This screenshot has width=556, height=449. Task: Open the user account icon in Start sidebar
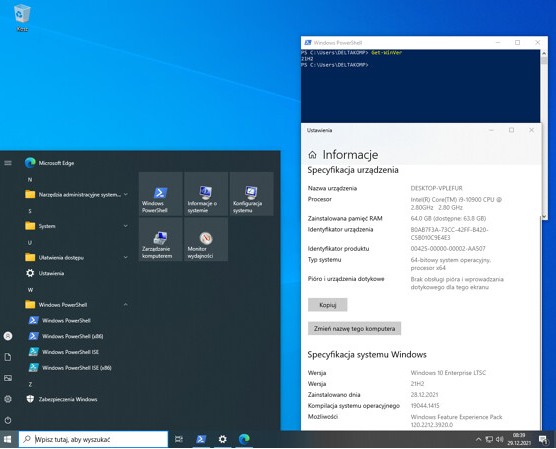point(8,336)
